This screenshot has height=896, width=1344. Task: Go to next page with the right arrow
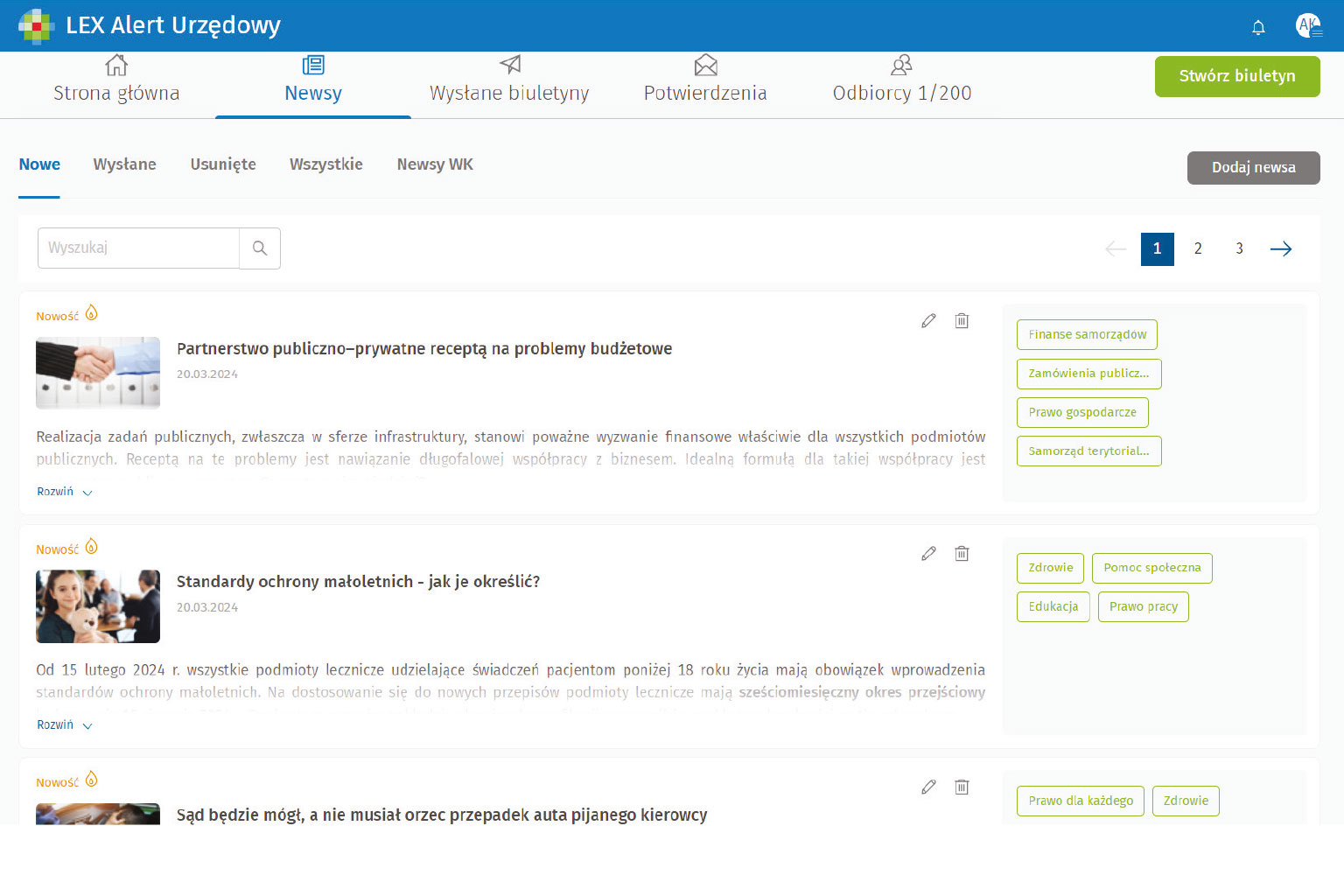1280,249
